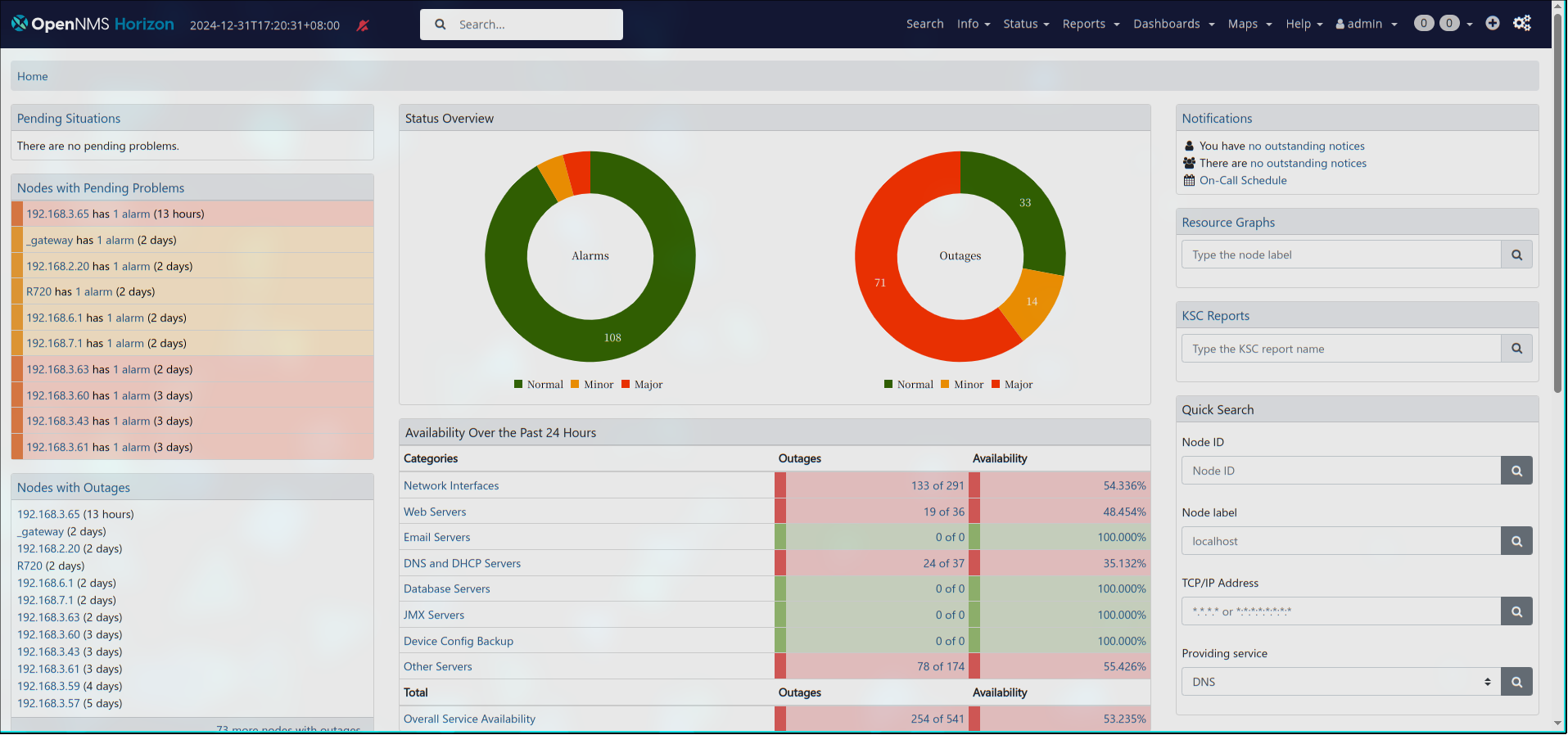Image resolution: width=1568 pixels, height=735 pixels.
Task: Click the TCP/IP Address search magnifier button
Action: coord(1516,611)
